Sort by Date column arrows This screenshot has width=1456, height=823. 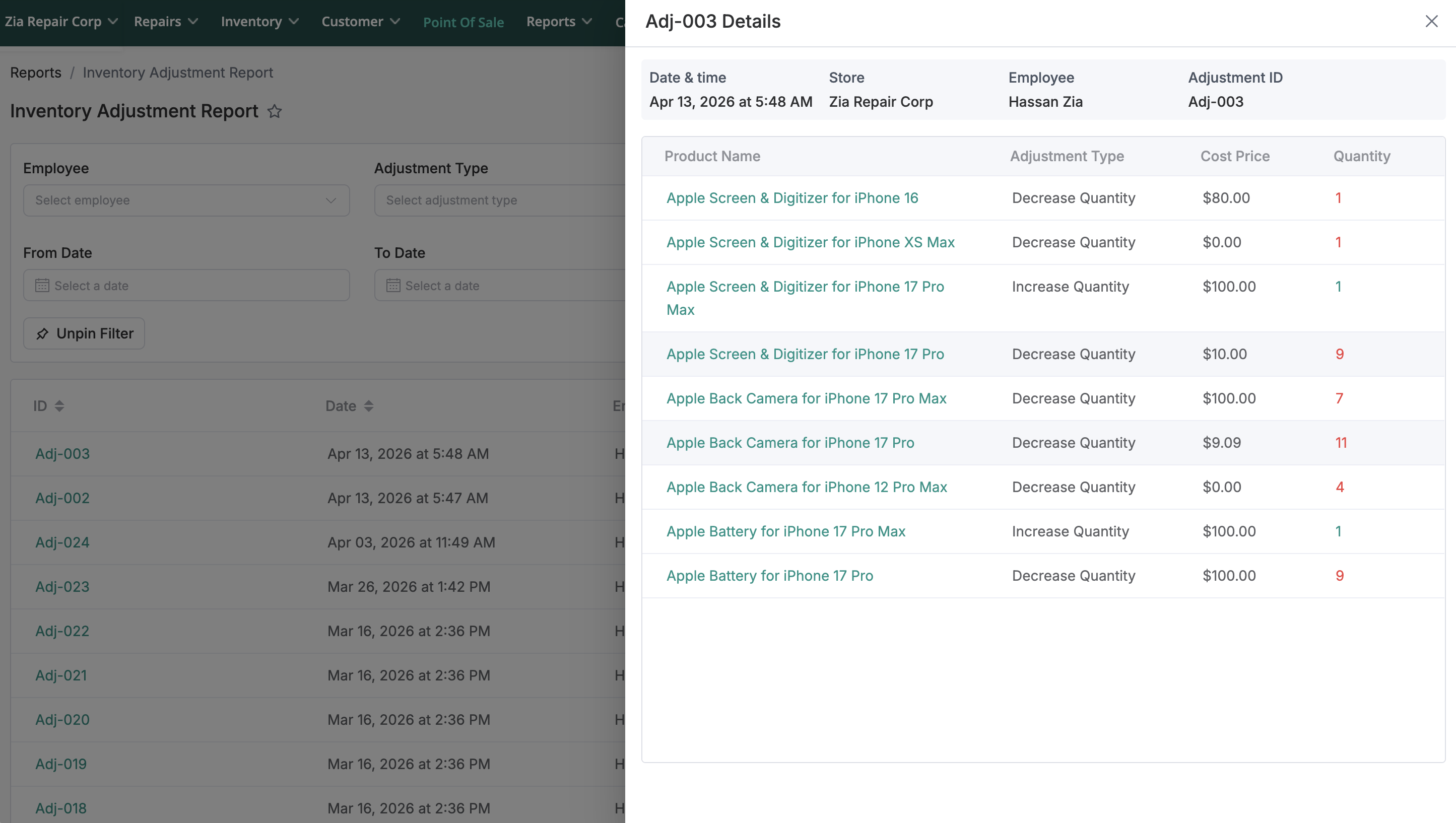coord(368,406)
